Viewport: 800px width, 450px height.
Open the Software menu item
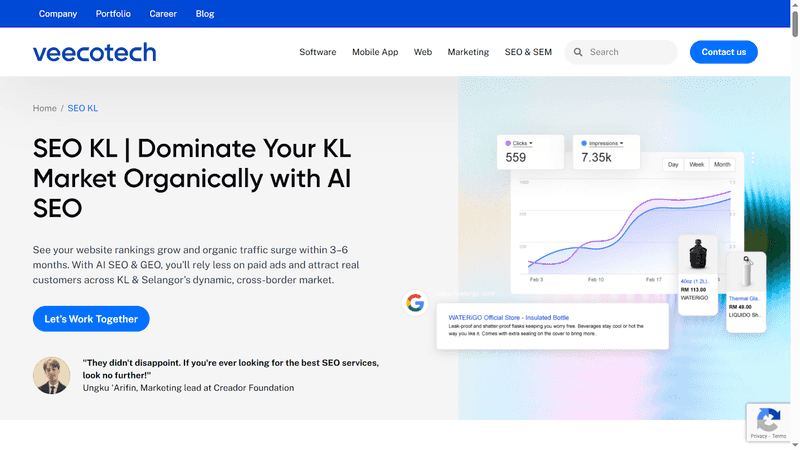point(318,52)
